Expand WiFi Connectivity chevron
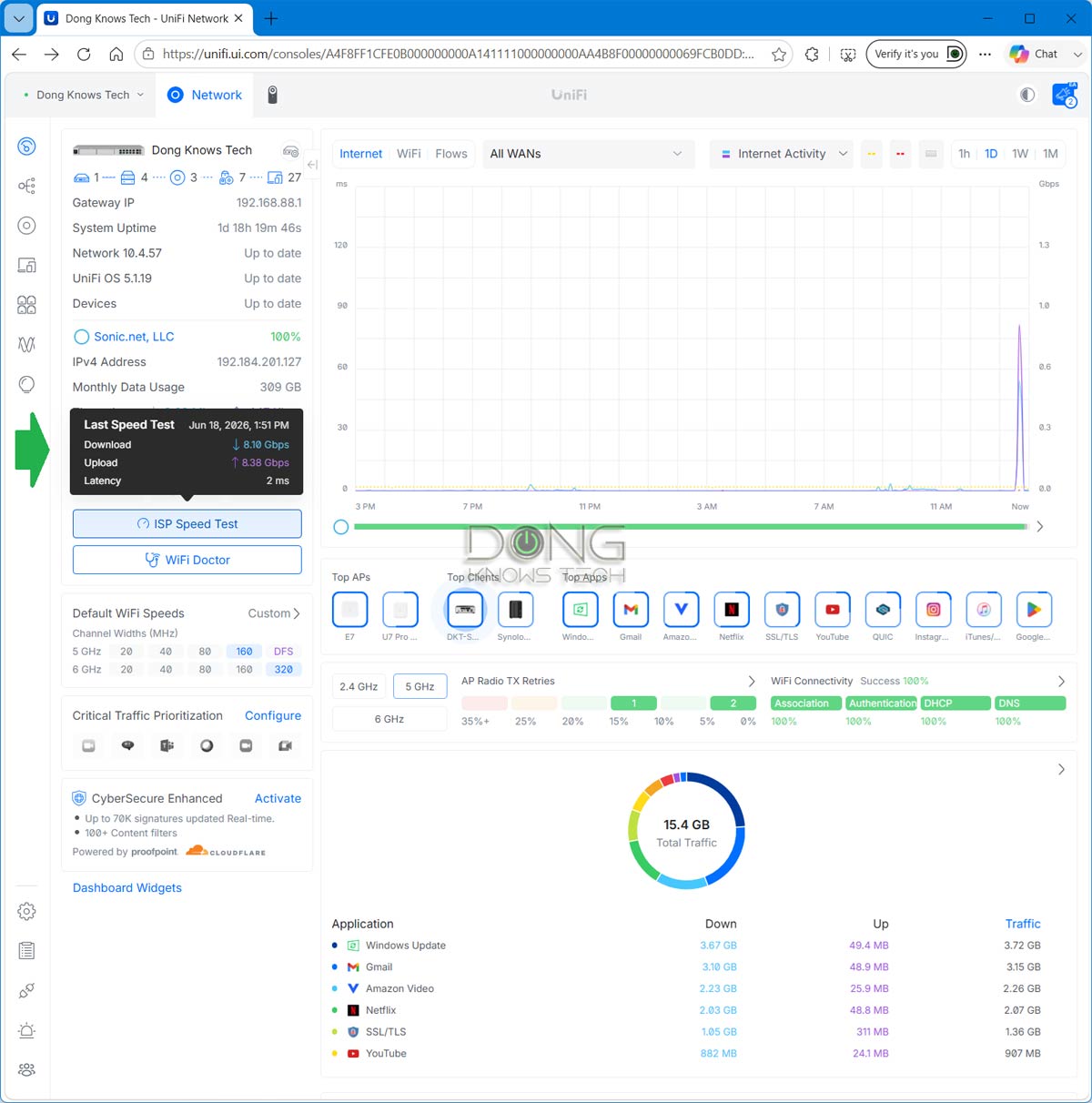Screen dimensions: 1092x1103 (x=1061, y=681)
